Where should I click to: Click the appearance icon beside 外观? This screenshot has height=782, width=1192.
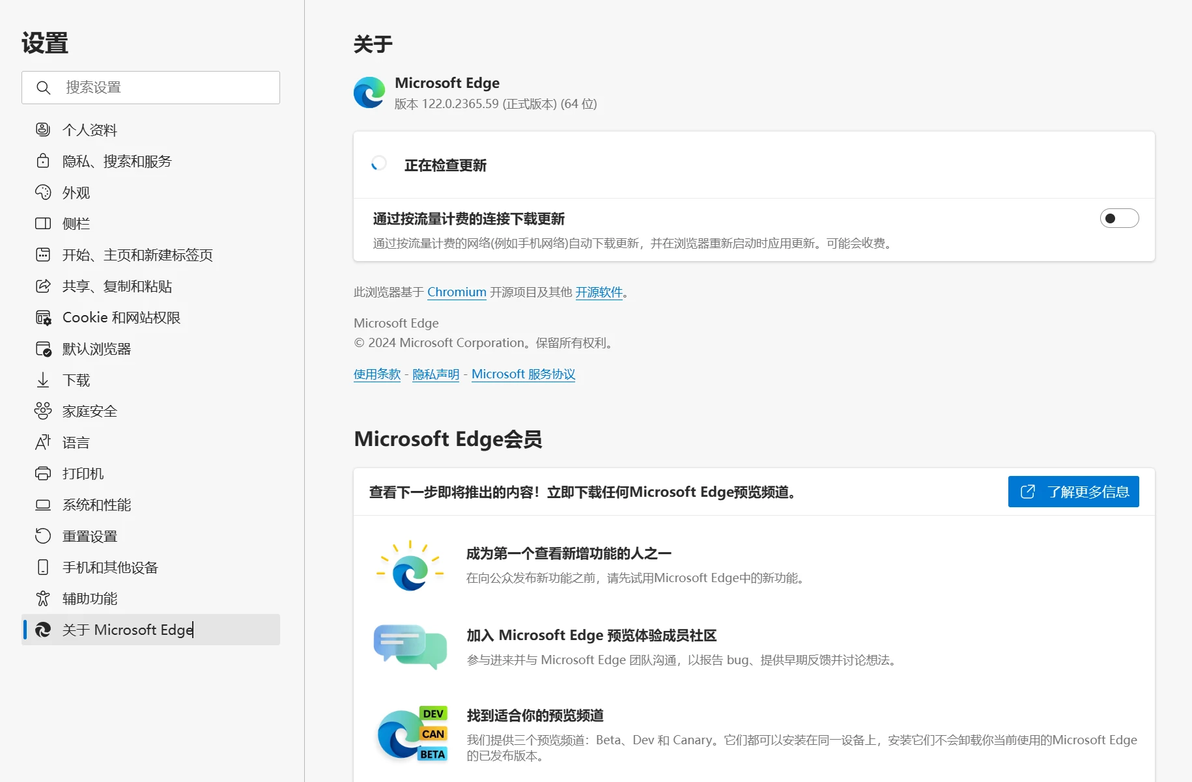(43, 192)
